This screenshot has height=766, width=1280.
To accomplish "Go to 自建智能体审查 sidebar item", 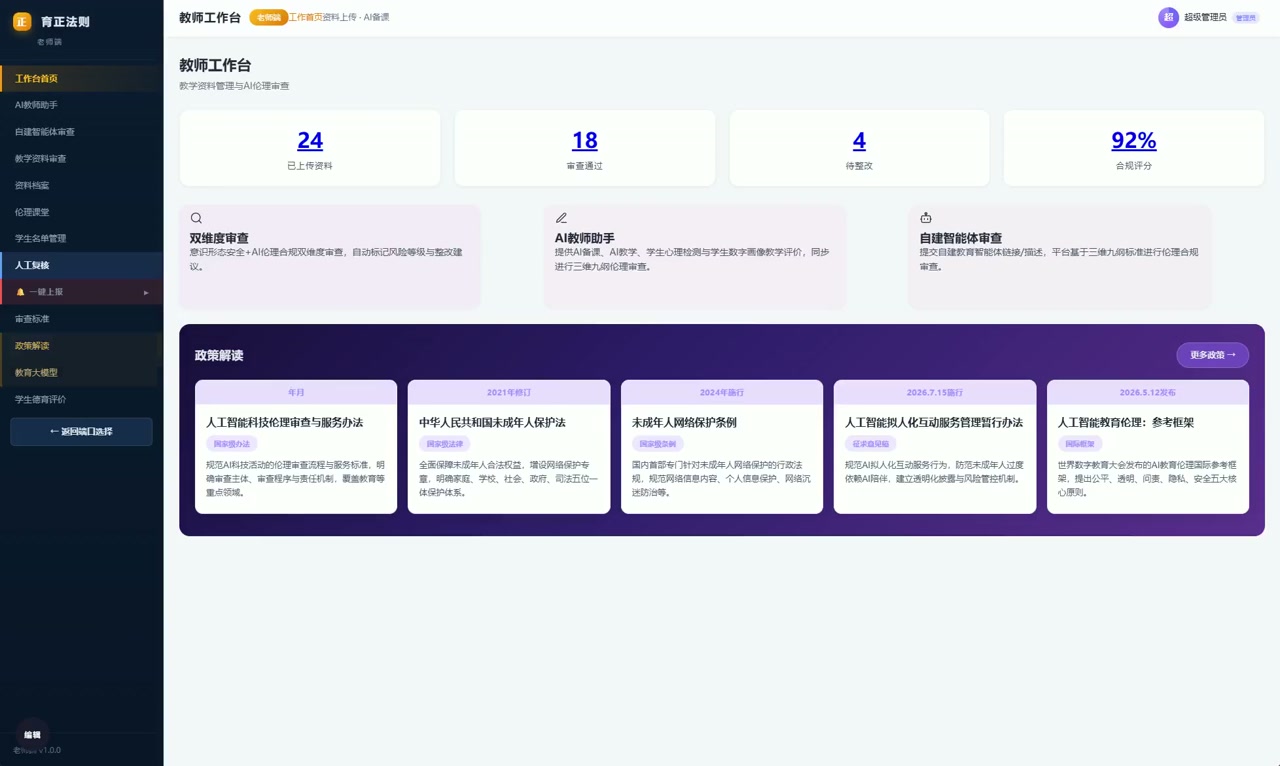I will coord(81,132).
